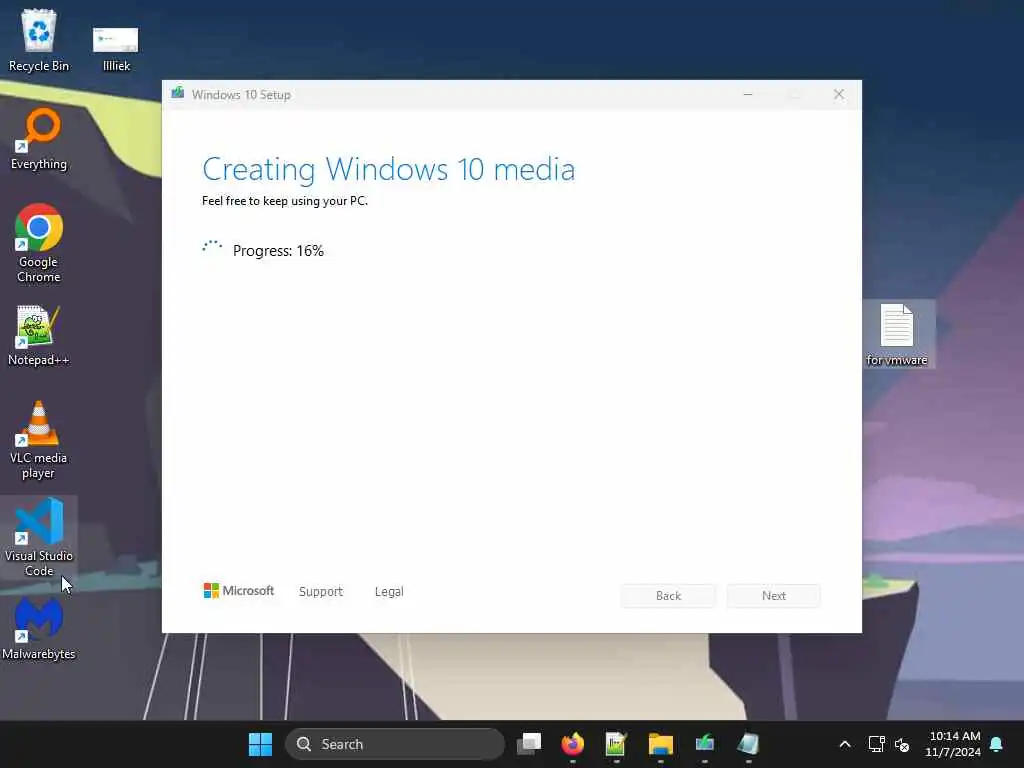Viewport: 1024px width, 768px height.
Task: Click the Back button in Setup
Action: pyautogui.click(x=668, y=596)
